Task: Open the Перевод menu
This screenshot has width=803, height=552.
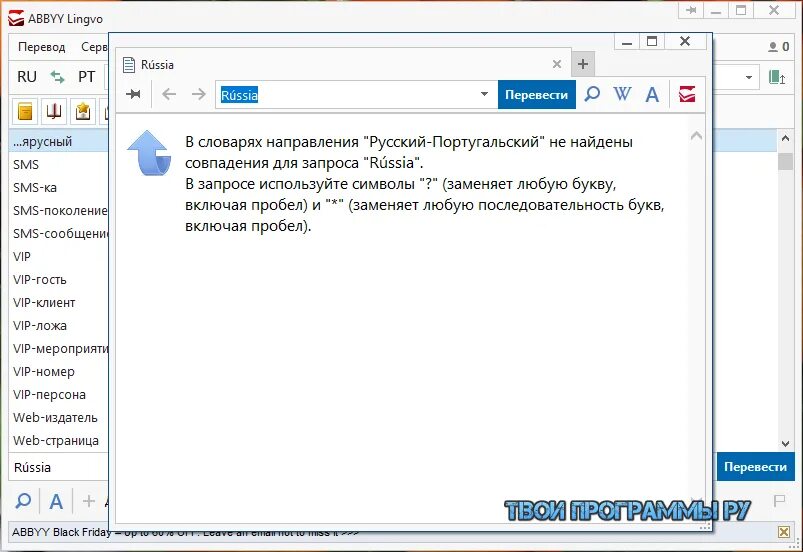Action: [x=41, y=47]
